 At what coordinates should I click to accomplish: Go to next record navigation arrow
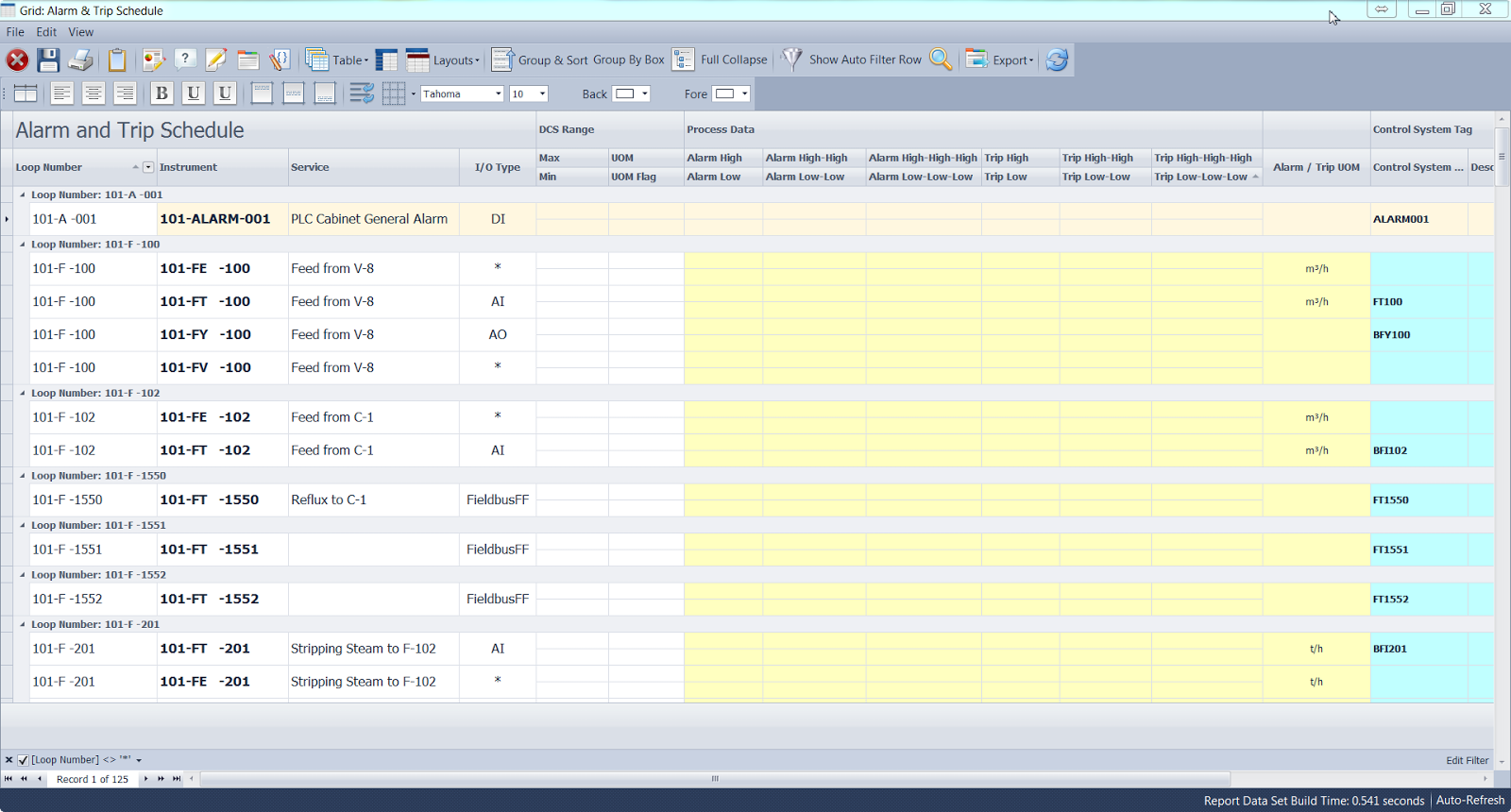click(146, 779)
